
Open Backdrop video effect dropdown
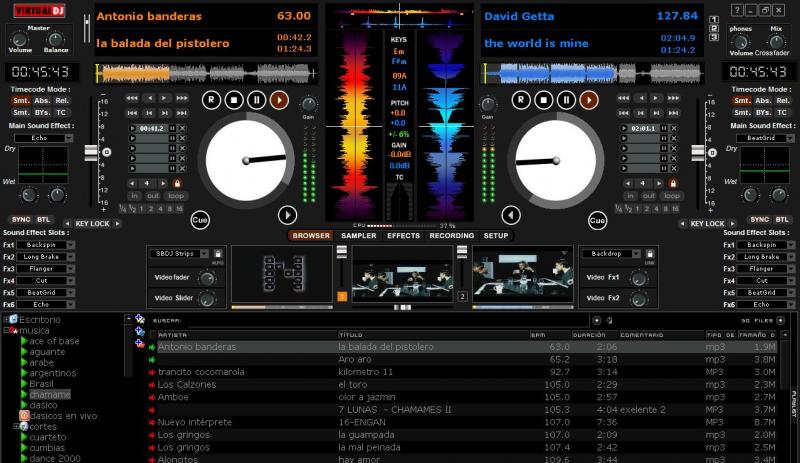636,254
